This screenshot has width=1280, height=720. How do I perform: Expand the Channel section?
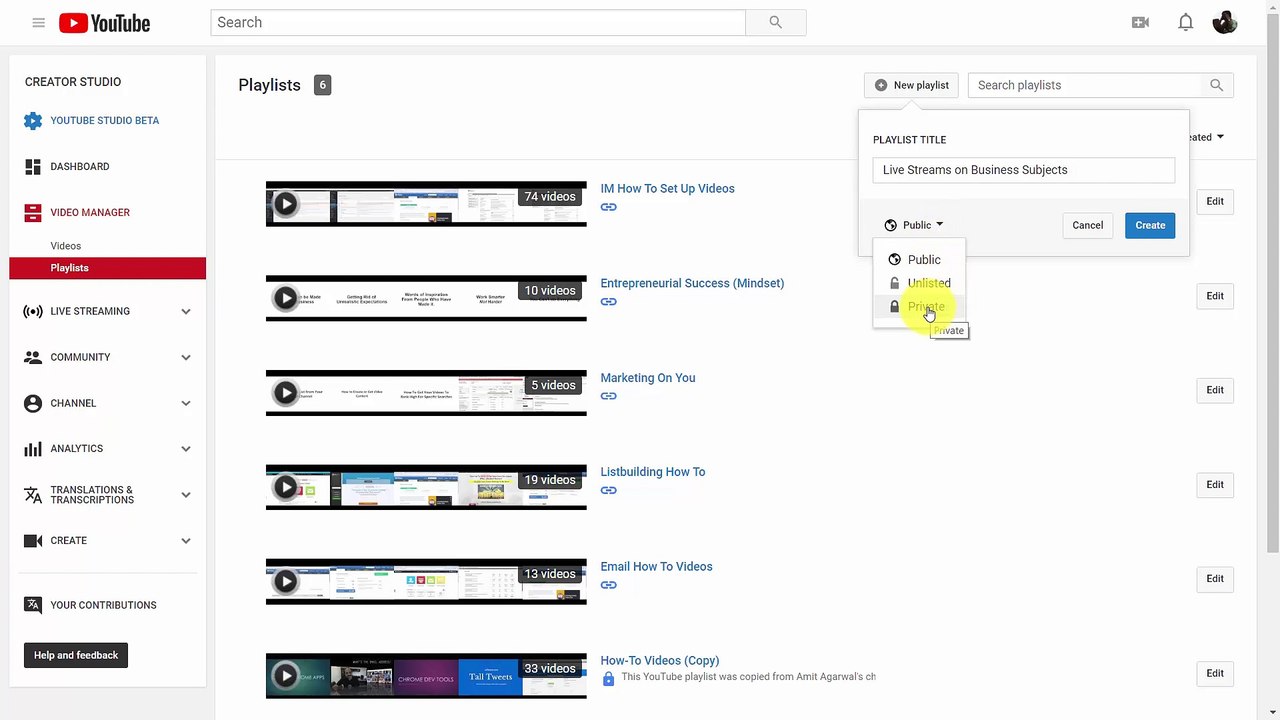click(185, 403)
